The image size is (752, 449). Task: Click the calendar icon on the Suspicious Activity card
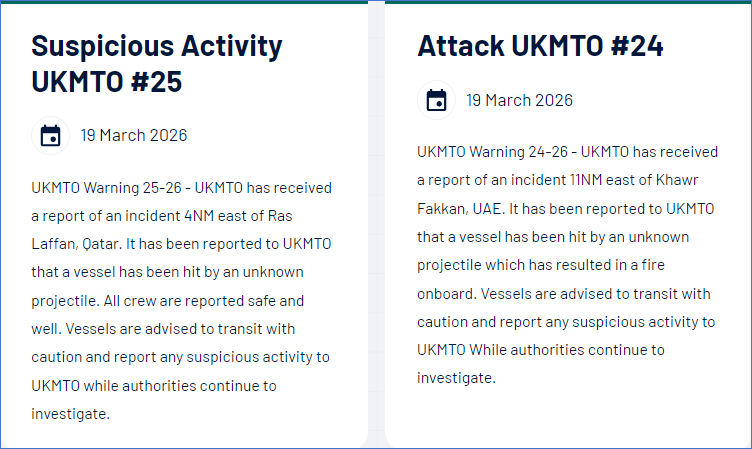51,136
